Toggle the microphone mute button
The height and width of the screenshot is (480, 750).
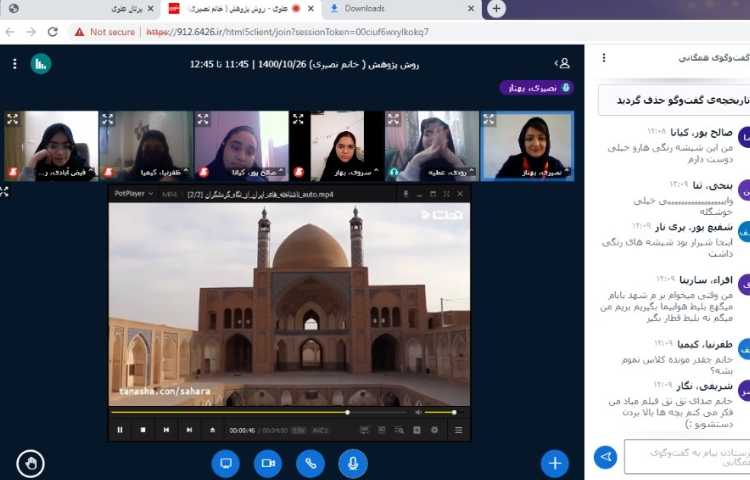353,463
